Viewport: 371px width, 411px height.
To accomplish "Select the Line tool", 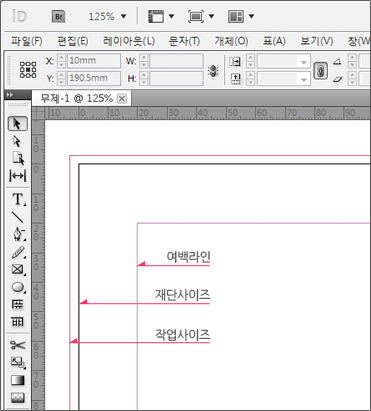I will (17, 217).
